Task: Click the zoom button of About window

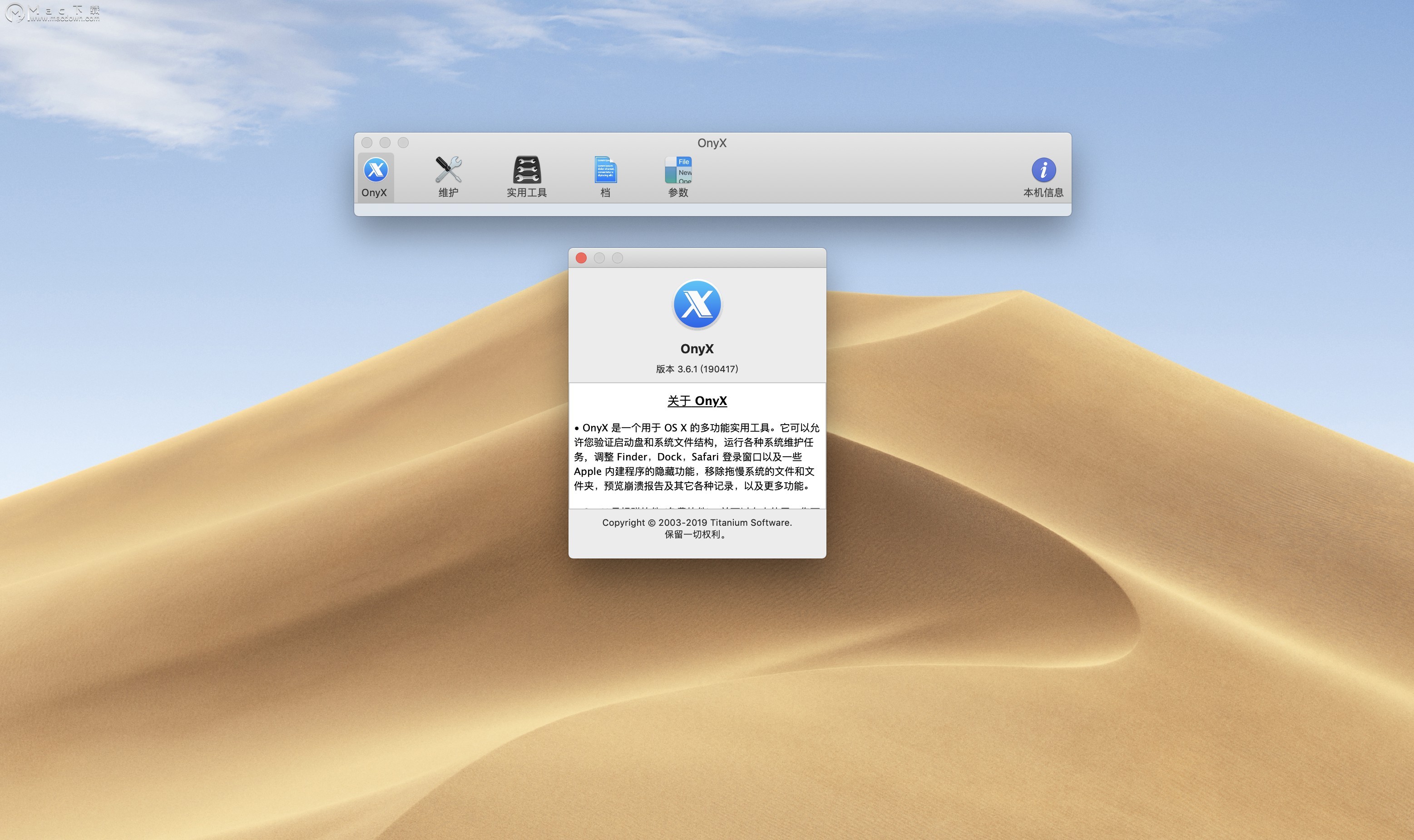Action: [618, 258]
